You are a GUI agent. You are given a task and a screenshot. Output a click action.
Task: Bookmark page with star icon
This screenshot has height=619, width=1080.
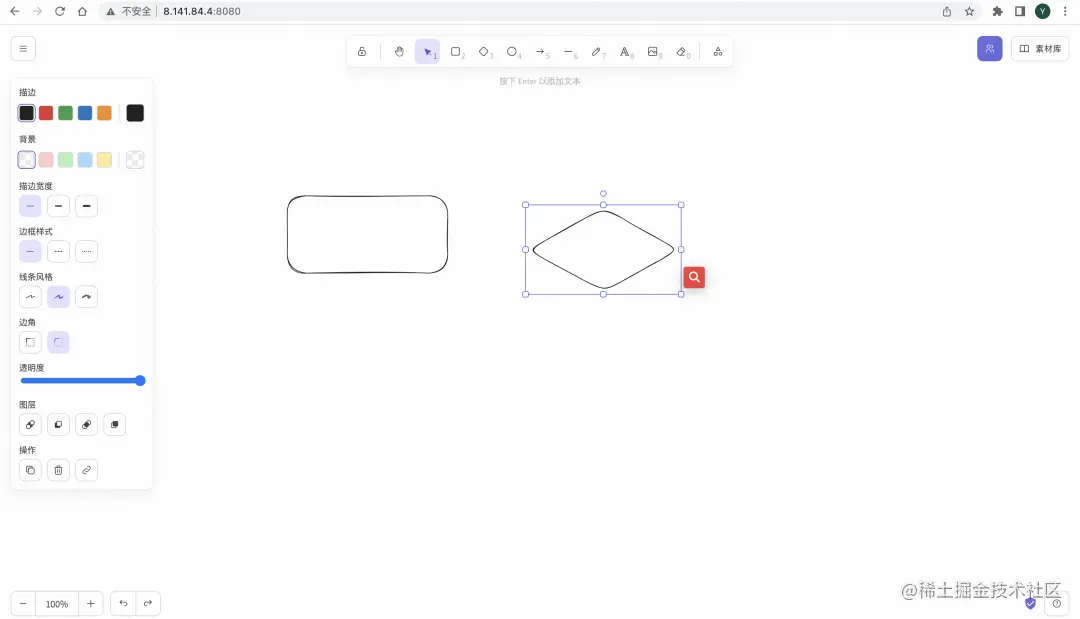pos(969,11)
